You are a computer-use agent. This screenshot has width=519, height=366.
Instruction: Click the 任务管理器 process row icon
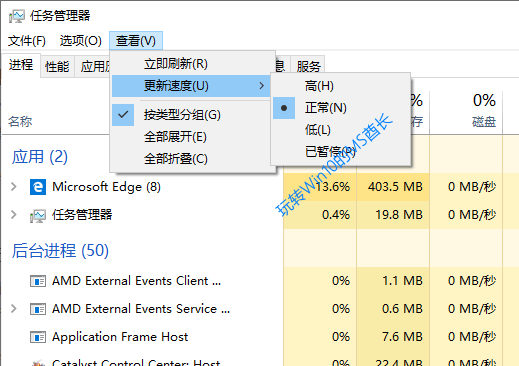(38, 215)
